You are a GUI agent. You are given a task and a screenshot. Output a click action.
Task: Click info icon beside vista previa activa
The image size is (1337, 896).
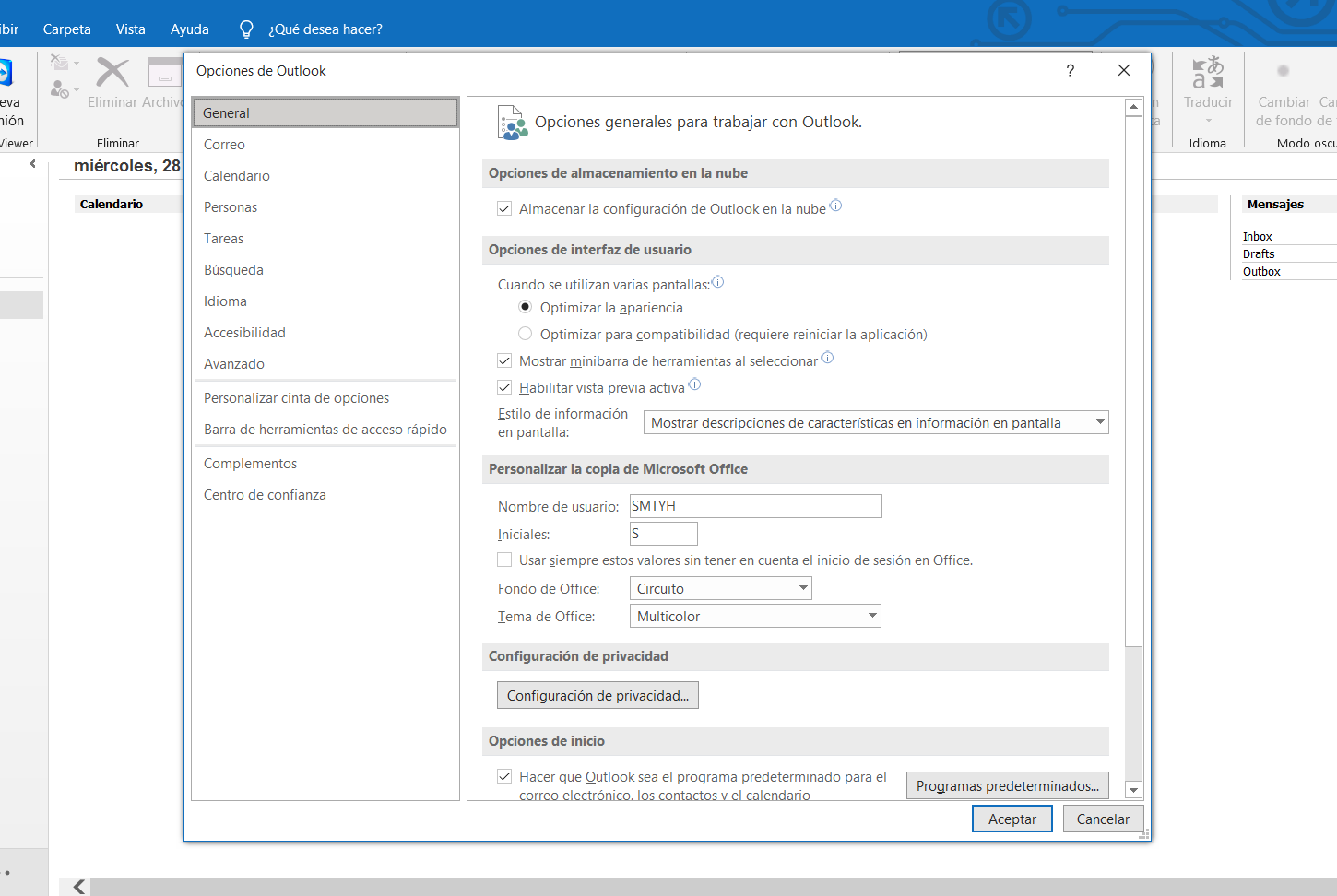pyautogui.click(x=694, y=384)
